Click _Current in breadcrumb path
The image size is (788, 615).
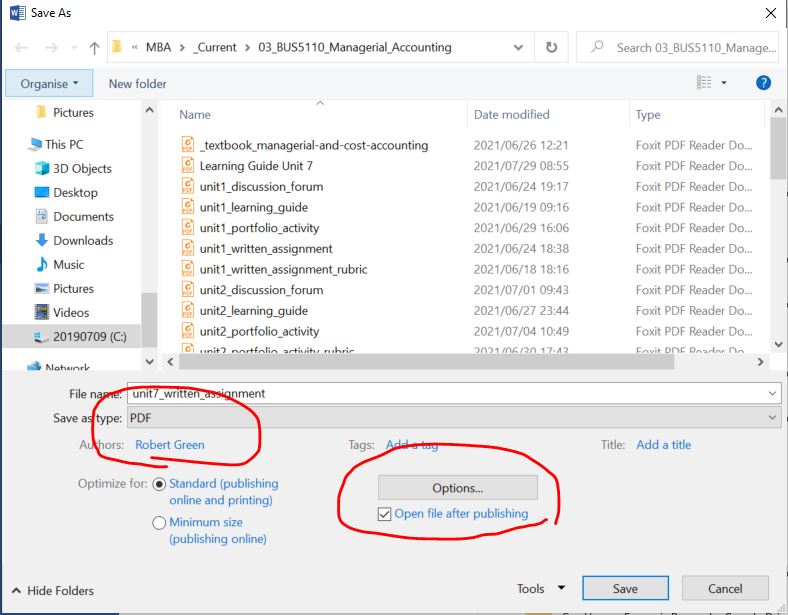(x=215, y=47)
